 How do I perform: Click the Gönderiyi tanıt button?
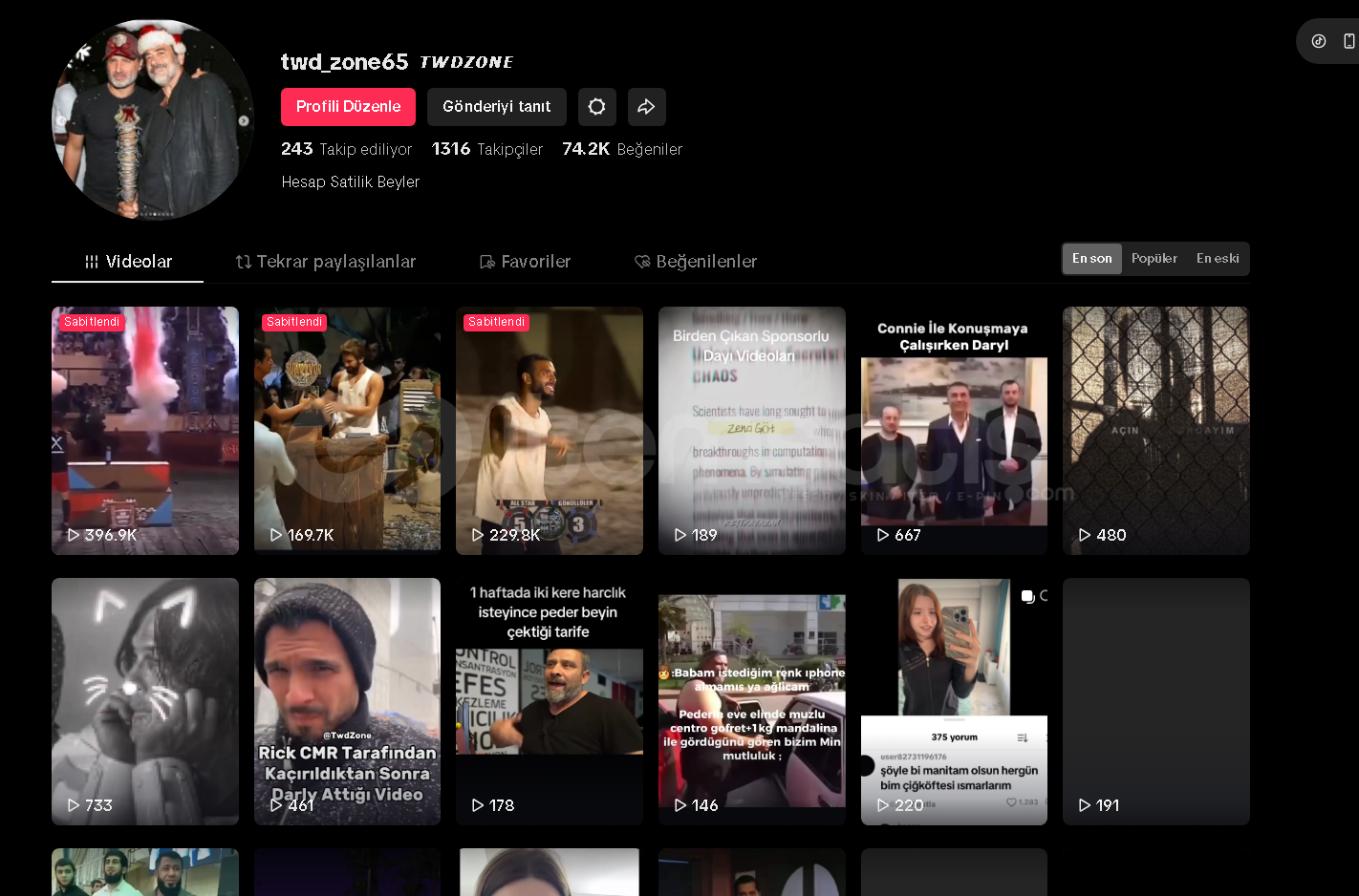tap(496, 107)
